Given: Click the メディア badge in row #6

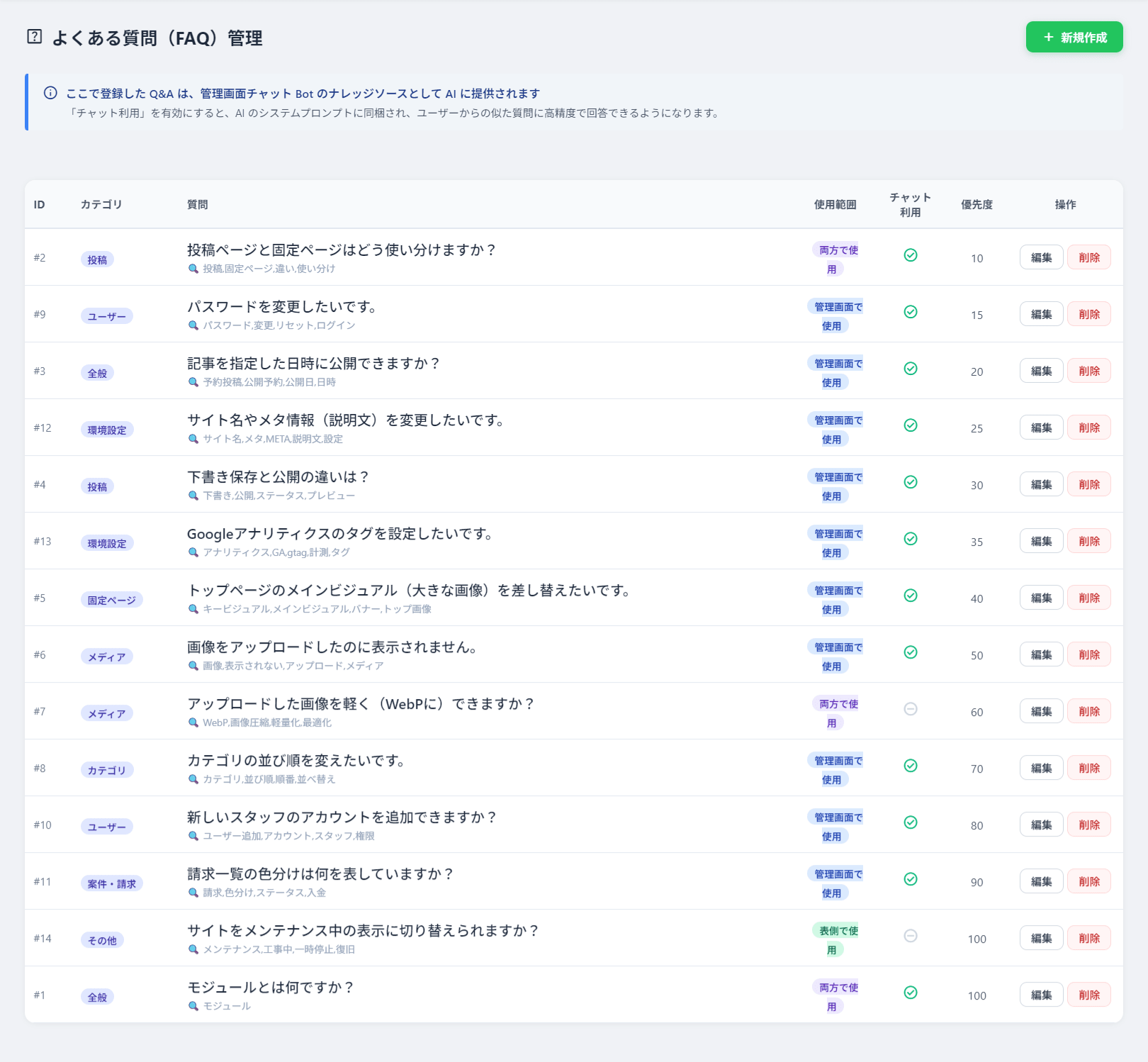Looking at the screenshot, I should click(x=107, y=656).
